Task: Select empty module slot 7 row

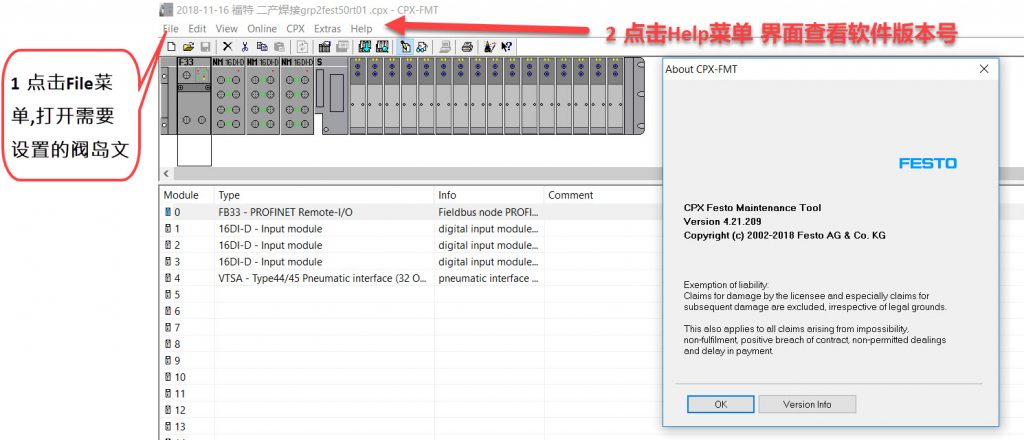Action: click(x=411, y=328)
